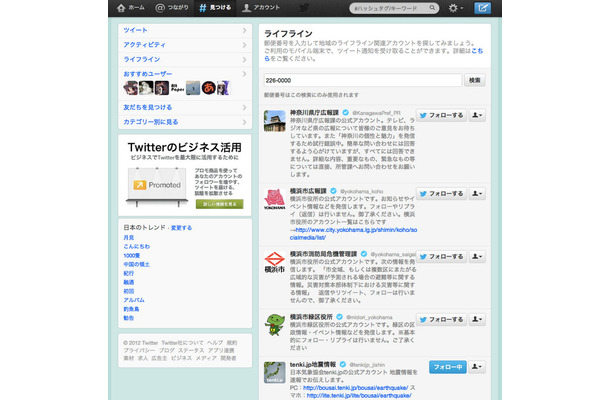The height and width of the screenshot is (400, 610).
Task: Open アクティビティ in the left menu
Action: [x=185, y=45]
